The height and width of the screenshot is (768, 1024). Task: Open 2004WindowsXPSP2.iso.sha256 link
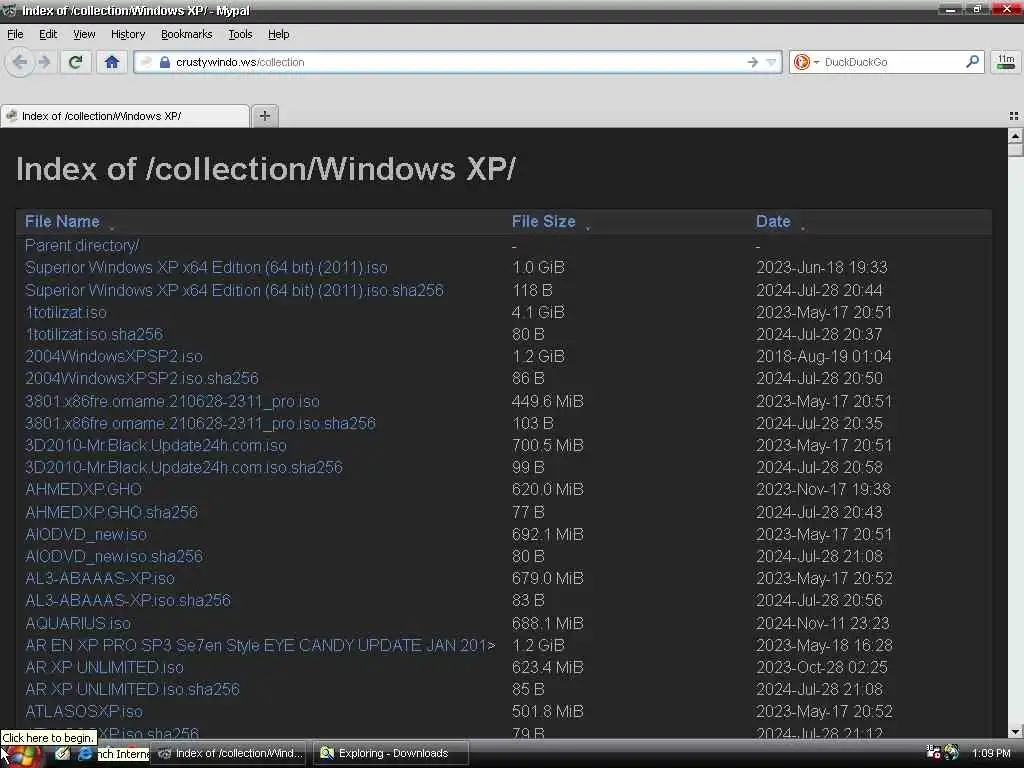click(x=142, y=378)
